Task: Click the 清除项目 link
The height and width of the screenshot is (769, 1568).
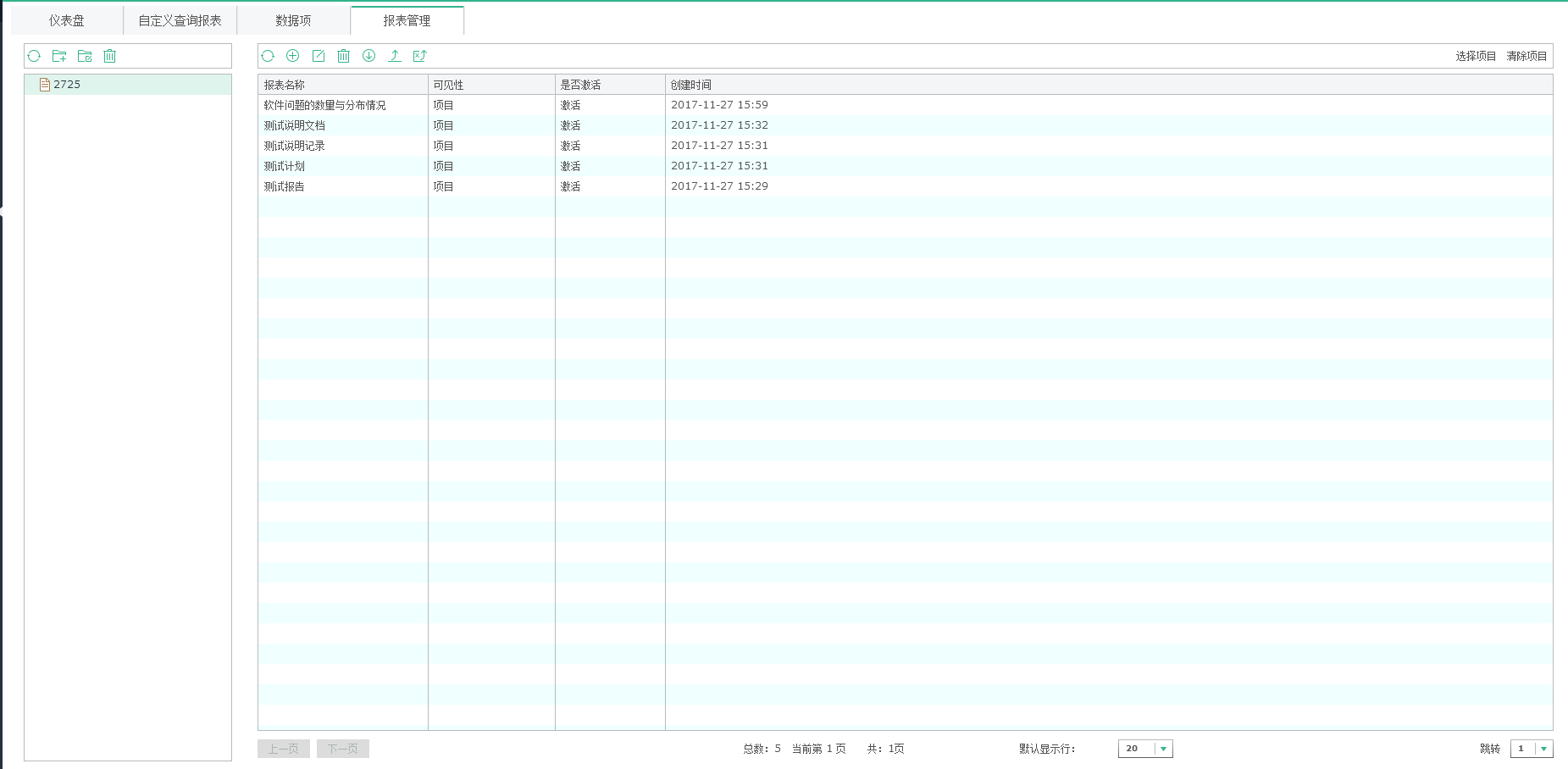Action: coord(1526,56)
